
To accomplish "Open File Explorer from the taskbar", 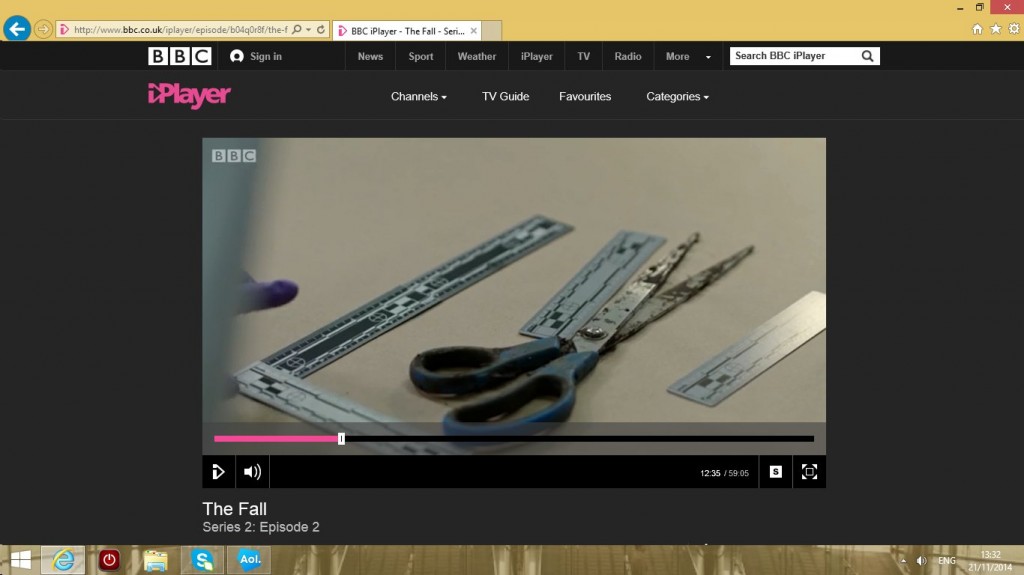I will point(155,560).
